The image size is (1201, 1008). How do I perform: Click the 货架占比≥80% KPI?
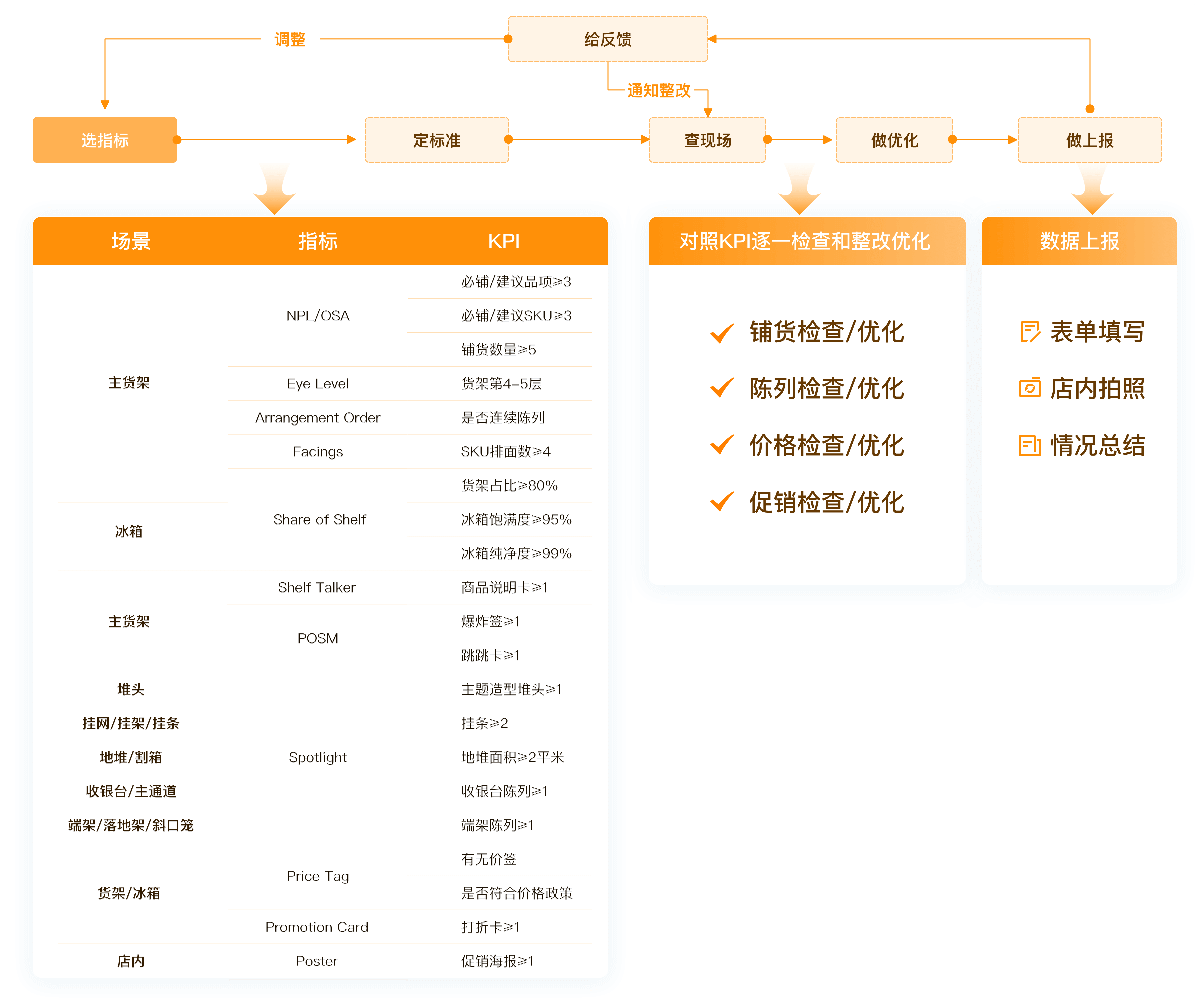tap(509, 485)
